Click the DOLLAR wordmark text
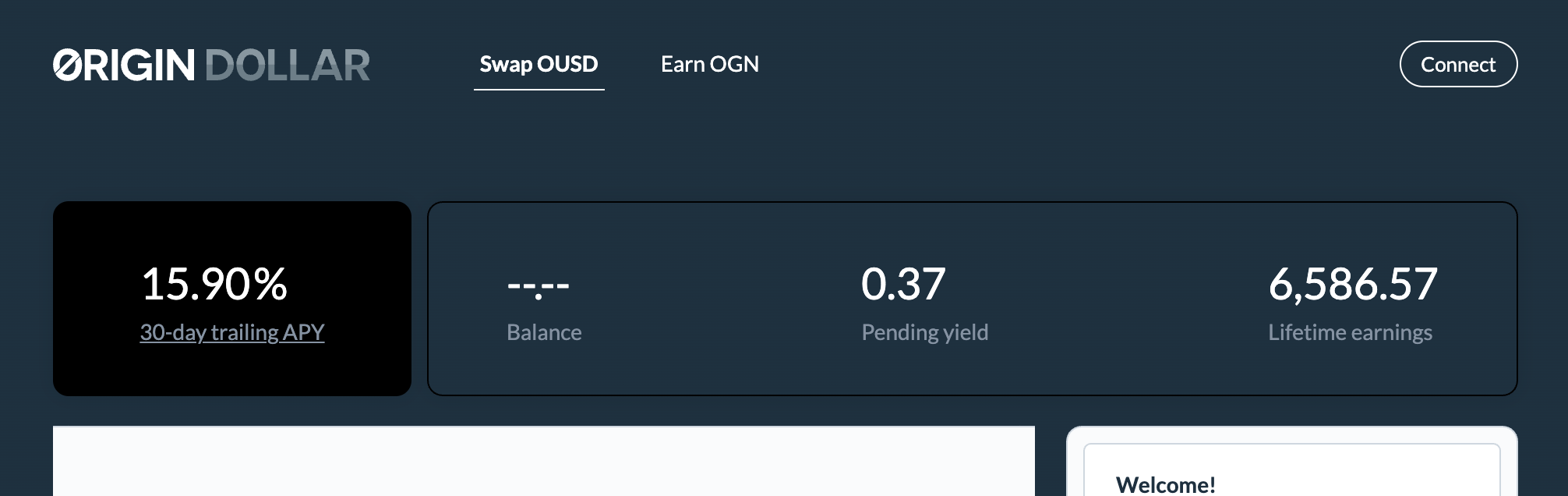 (289, 66)
